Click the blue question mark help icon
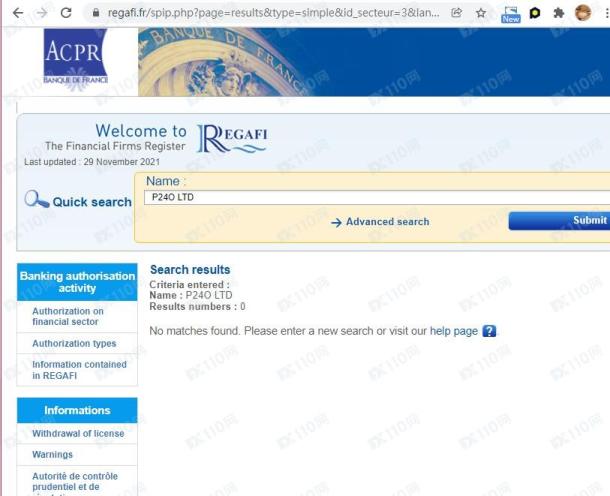 tap(489, 331)
